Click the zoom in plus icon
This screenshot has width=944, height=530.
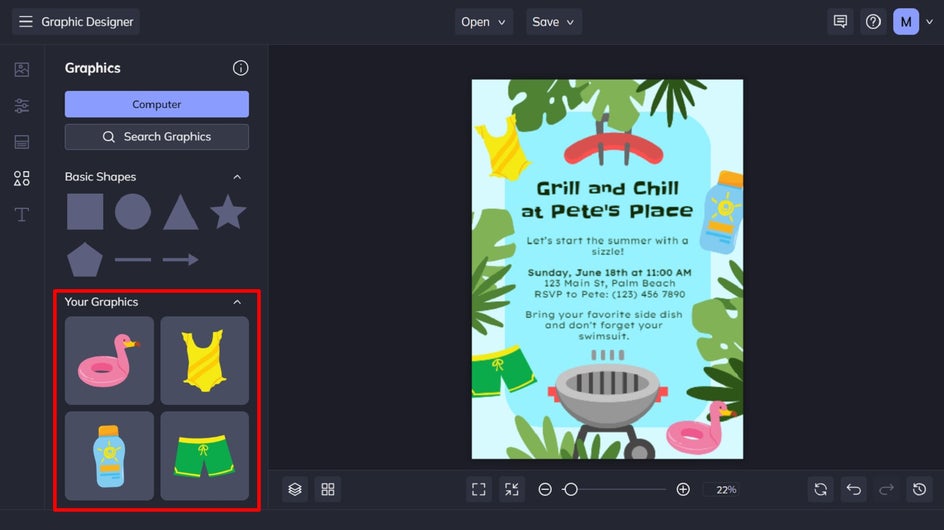point(683,489)
